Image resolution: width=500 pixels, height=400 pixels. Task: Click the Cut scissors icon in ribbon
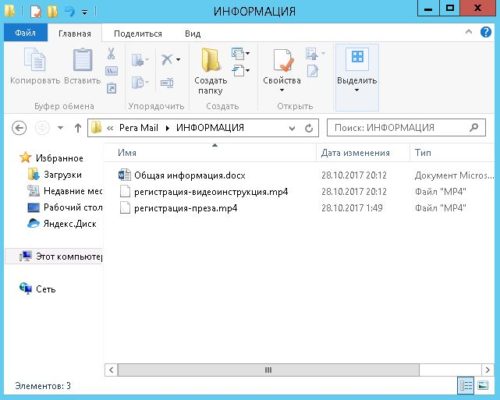pos(111,53)
